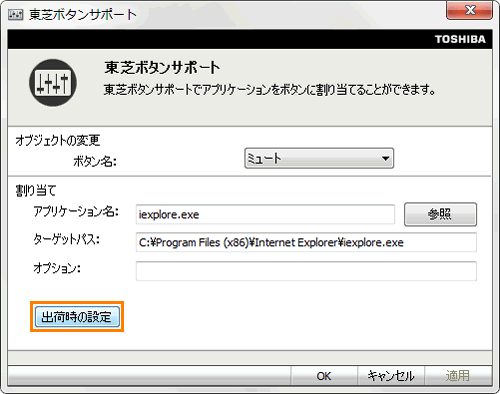500x394 pixels.
Task: Click the TOSHIBA logo text in the black banner
Action: click(x=460, y=39)
